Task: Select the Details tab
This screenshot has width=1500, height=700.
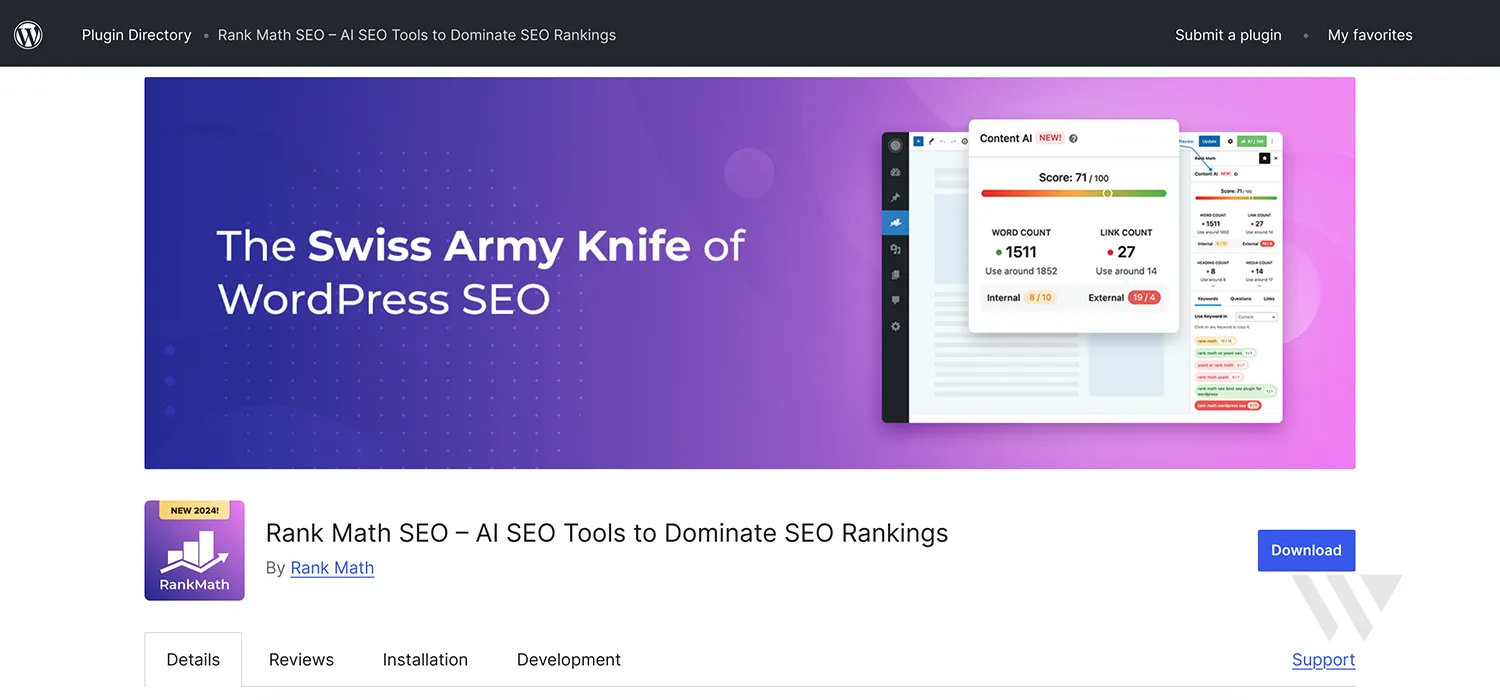Action: coord(193,660)
